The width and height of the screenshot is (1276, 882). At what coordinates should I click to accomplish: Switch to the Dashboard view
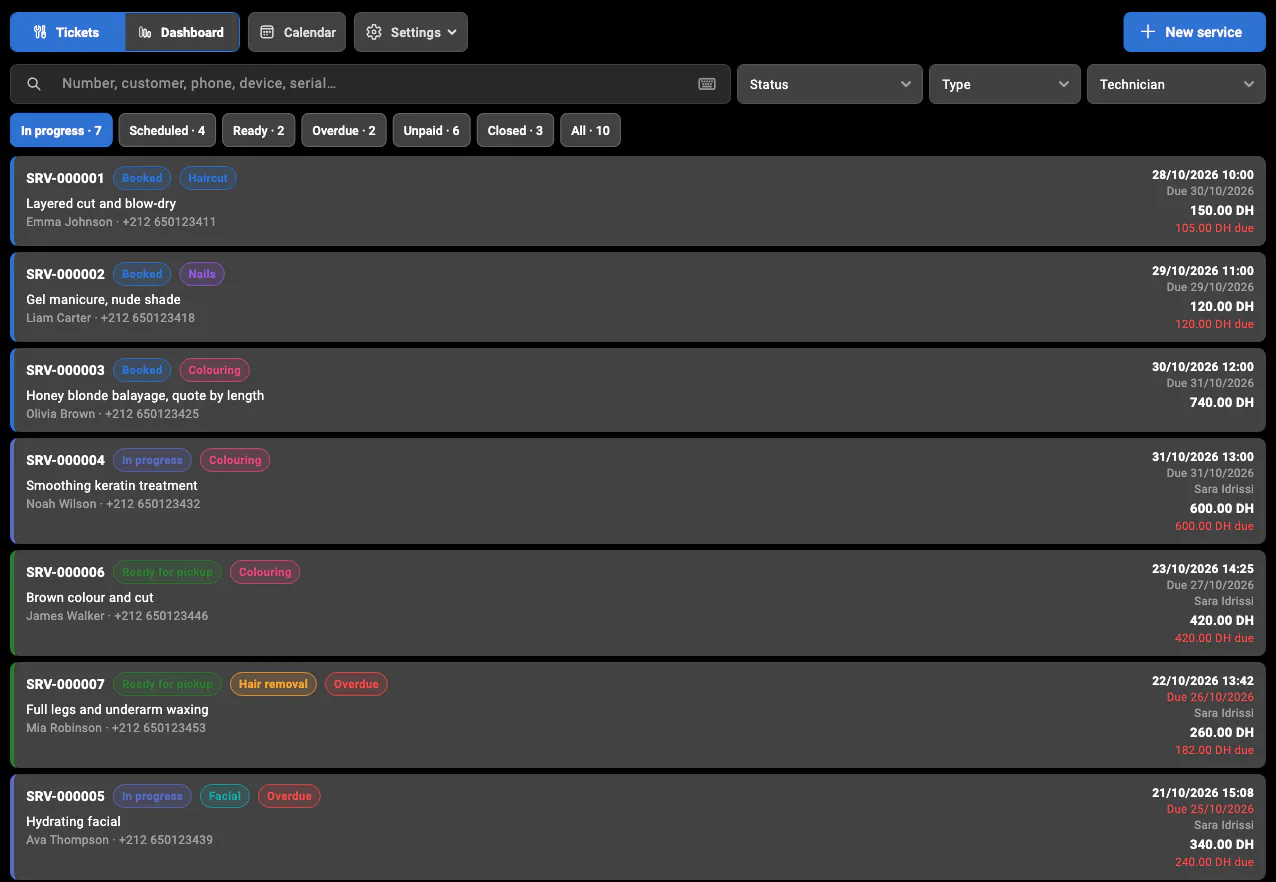tap(182, 32)
